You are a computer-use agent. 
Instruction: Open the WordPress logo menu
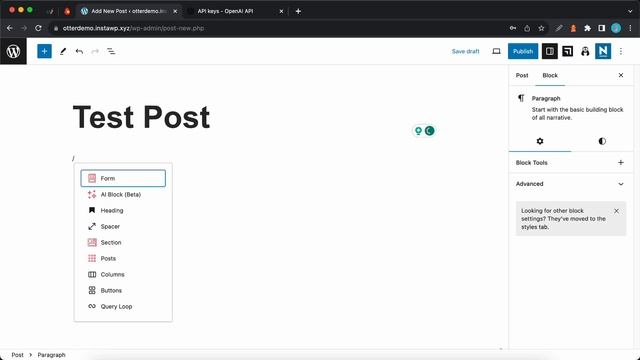(13, 51)
